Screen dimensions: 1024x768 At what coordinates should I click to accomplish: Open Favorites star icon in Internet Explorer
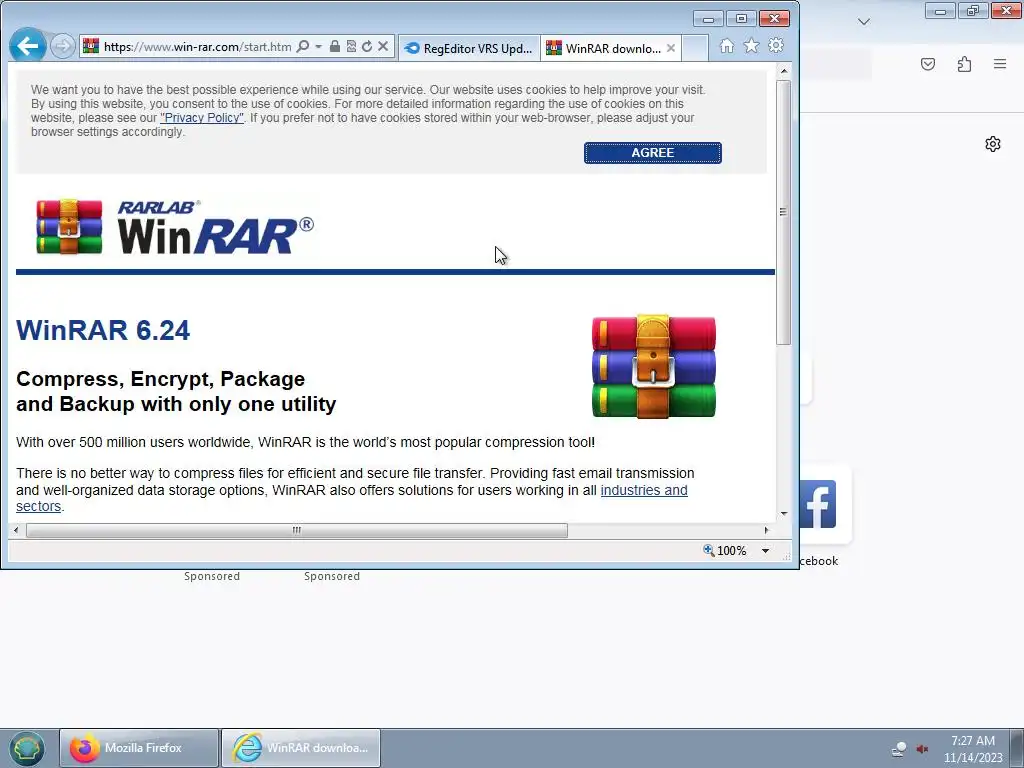click(752, 46)
